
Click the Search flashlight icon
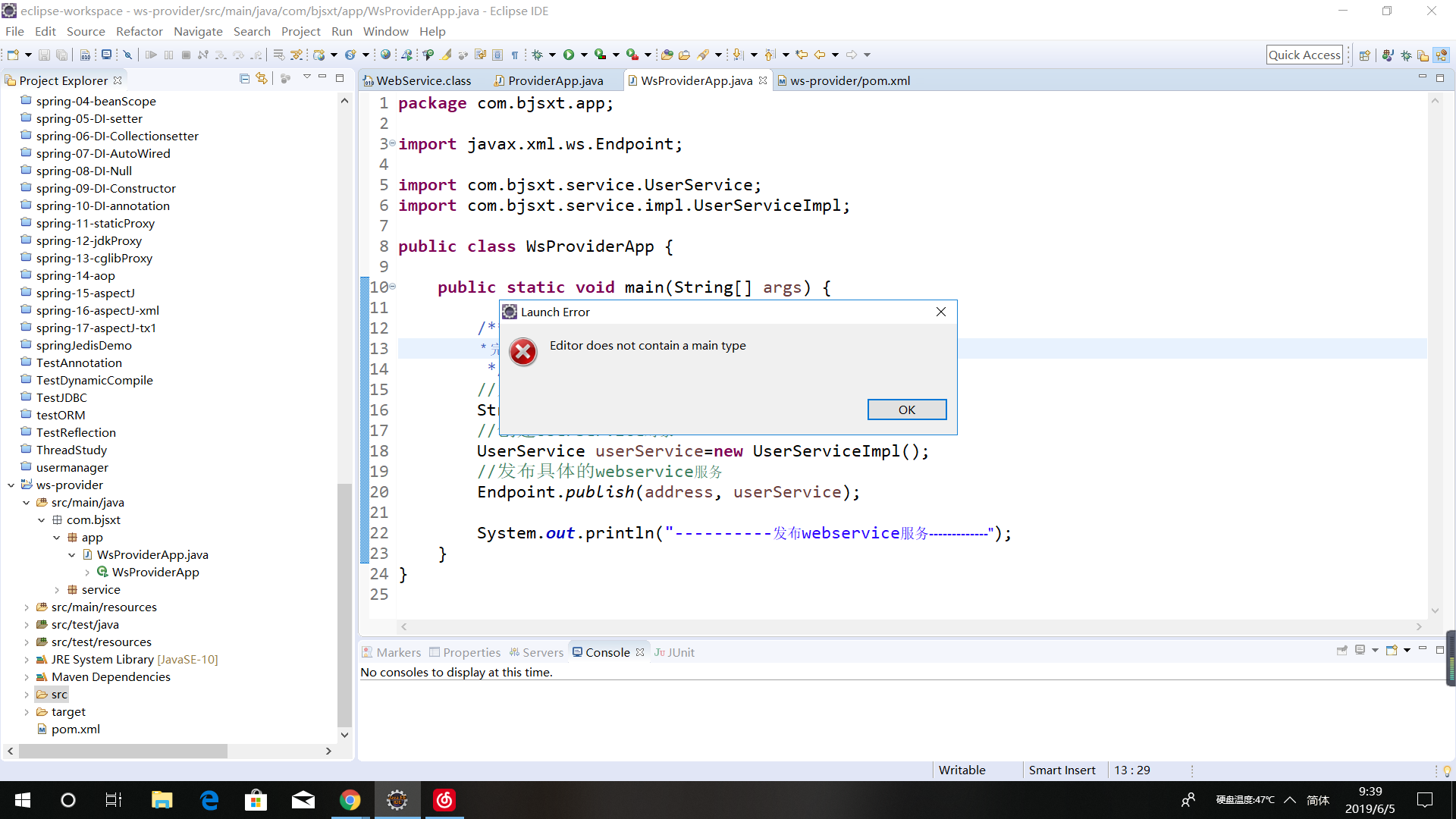(x=703, y=55)
